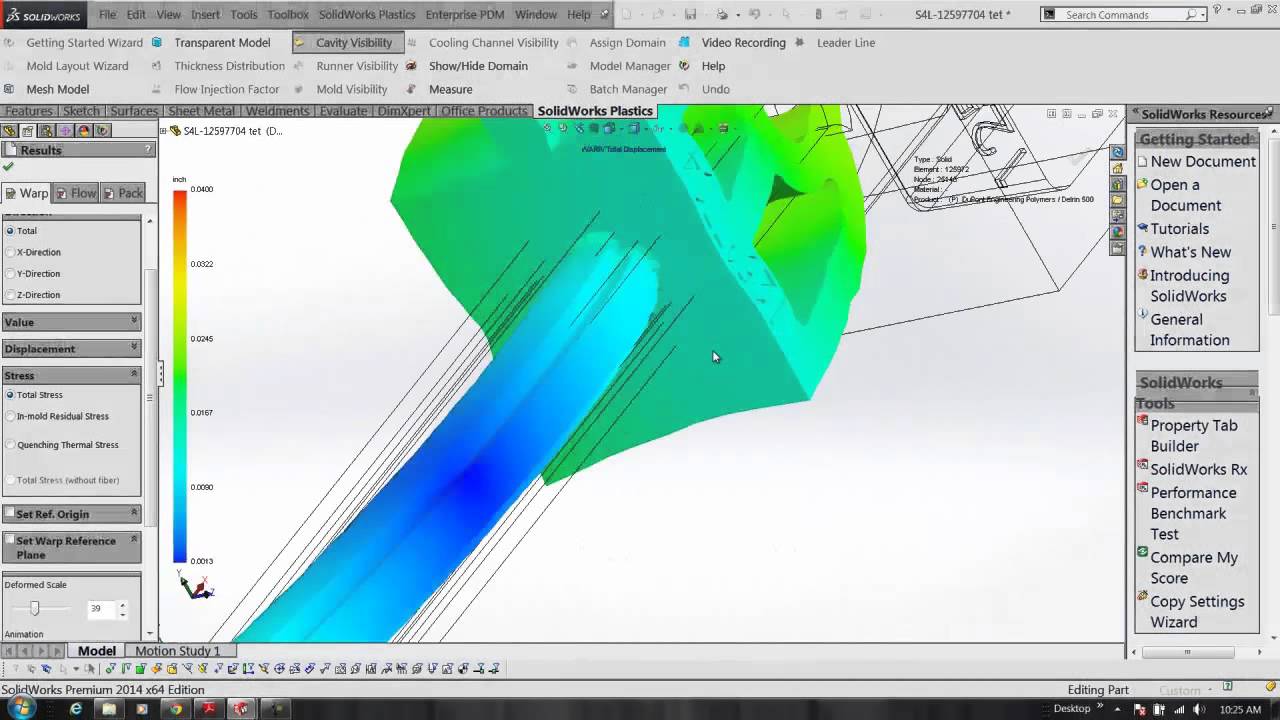The height and width of the screenshot is (720, 1280).
Task: Accept results with the green checkmark
Action: [9, 167]
